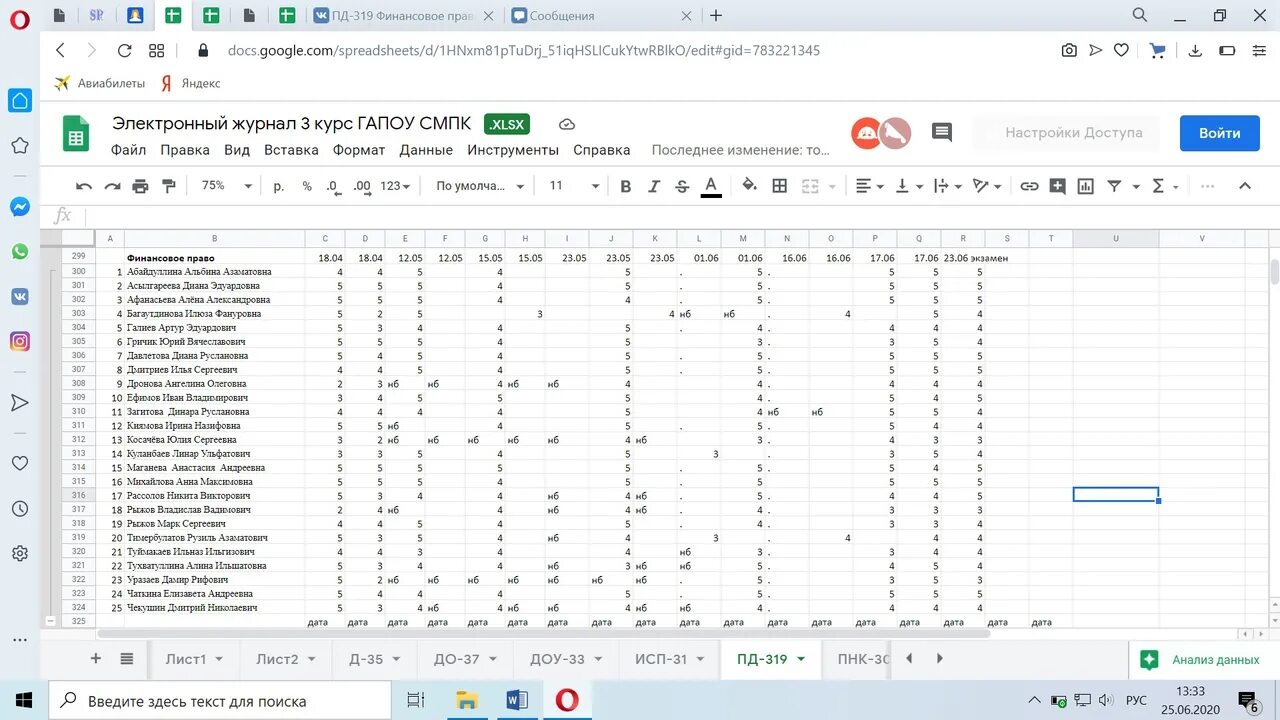Open Instagram sidebar icon
This screenshot has width=1280, height=720.
20,341
